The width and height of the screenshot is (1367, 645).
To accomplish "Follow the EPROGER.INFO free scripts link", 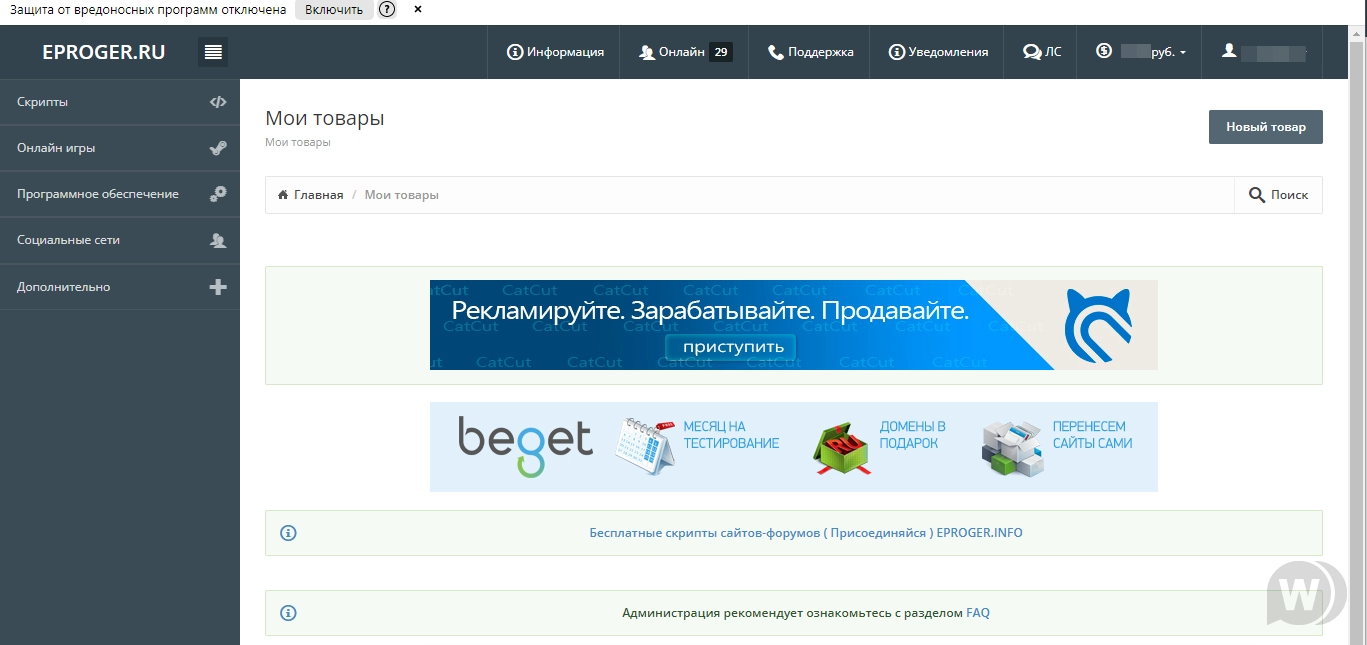I will pos(805,533).
